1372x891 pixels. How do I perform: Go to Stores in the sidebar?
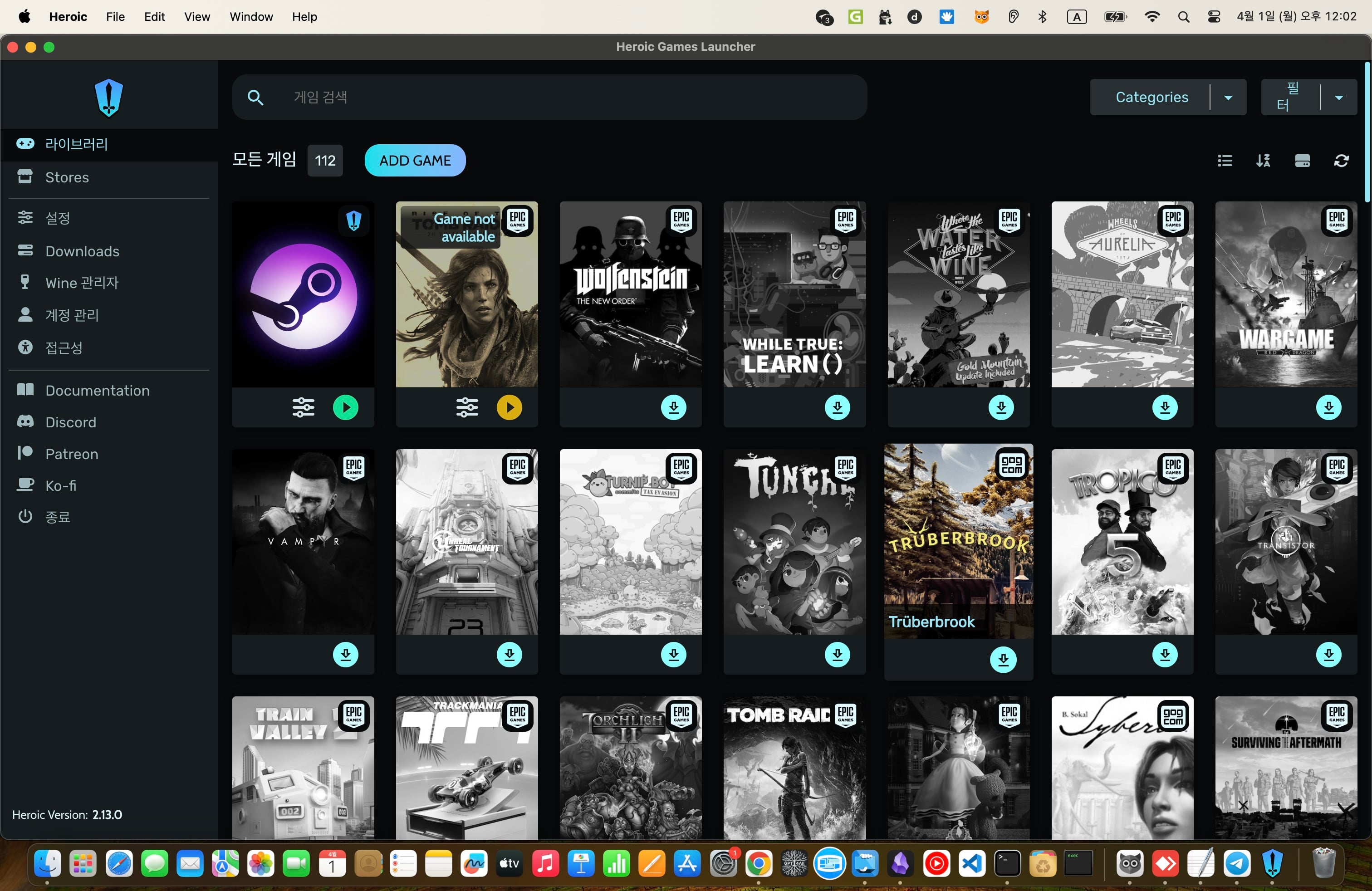[x=109, y=177]
